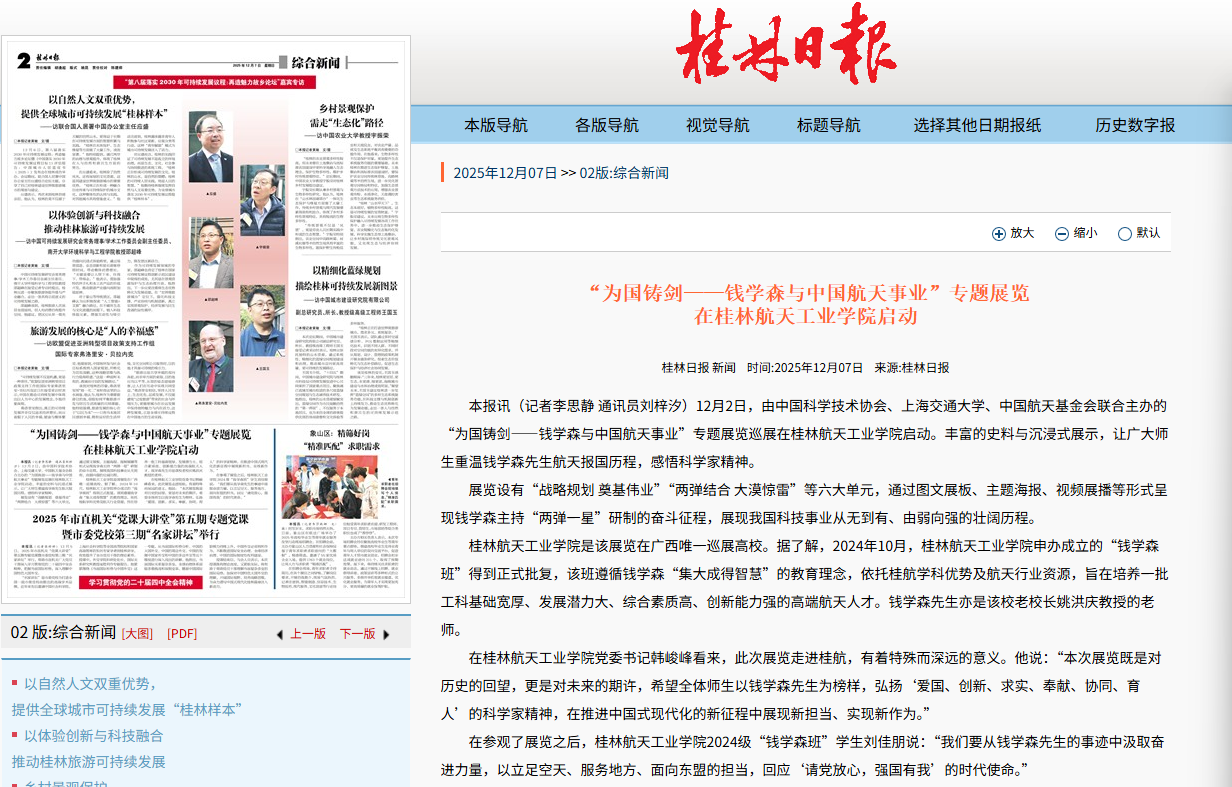The width and height of the screenshot is (1232, 787).
Task: Open article 以体验创新与科技融合 in list
Action: [93, 736]
